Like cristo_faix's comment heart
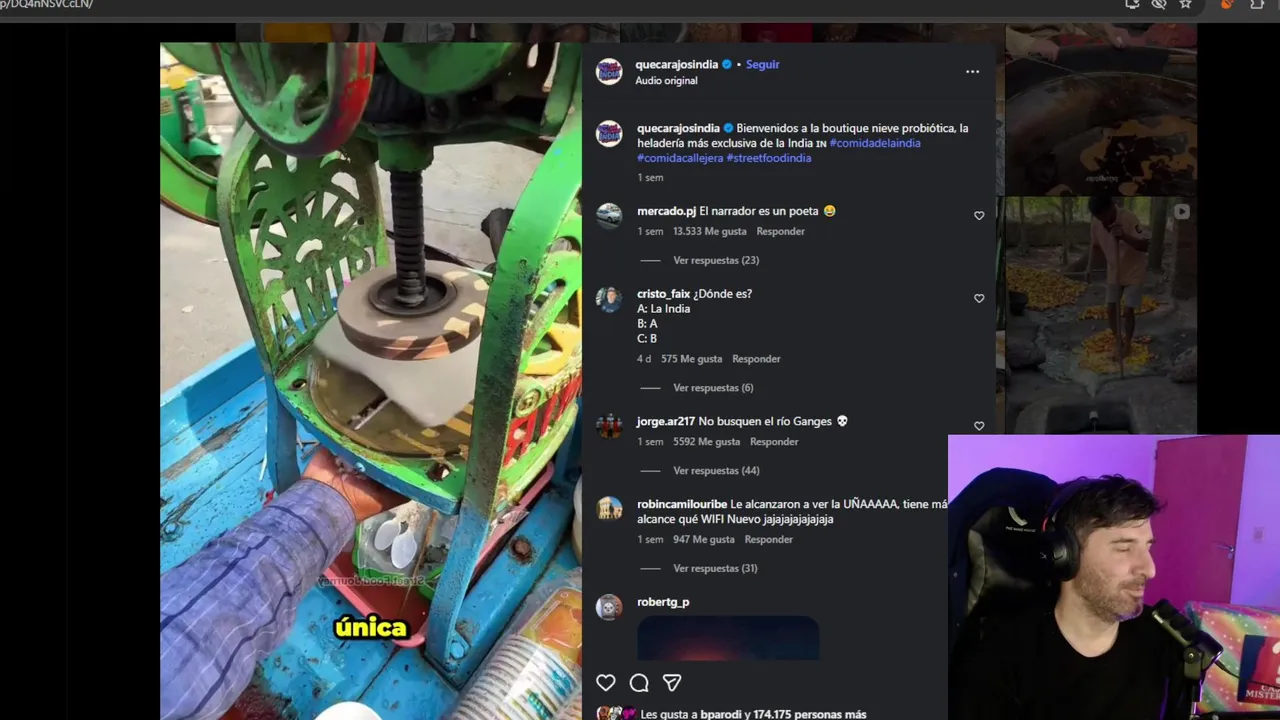The height and width of the screenshot is (720, 1280). pyautogui.click(x=979, y=299)
